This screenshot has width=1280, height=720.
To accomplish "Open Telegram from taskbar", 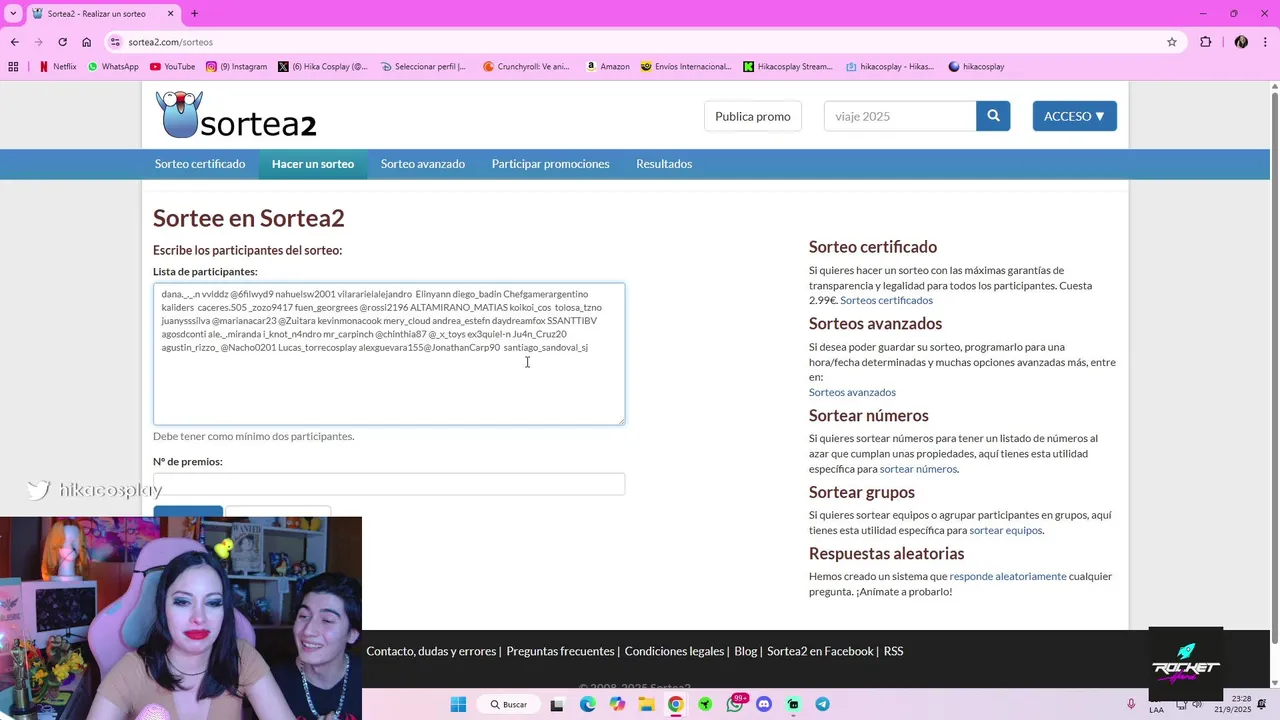I will [822, 704].
